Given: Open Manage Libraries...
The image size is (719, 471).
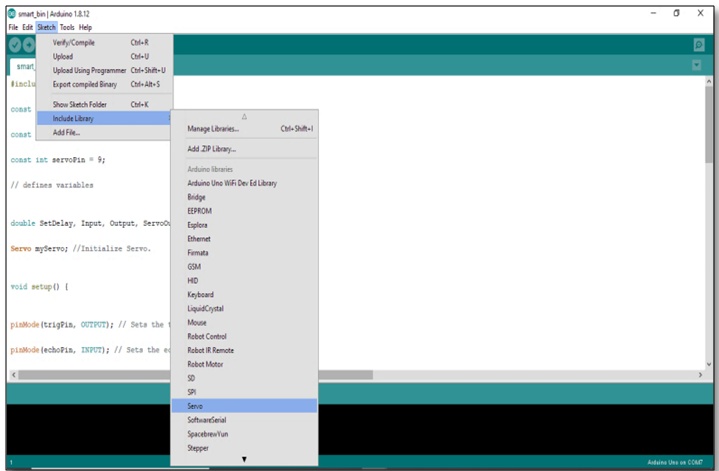Looking at the screenshot, I should click(244, 129).
